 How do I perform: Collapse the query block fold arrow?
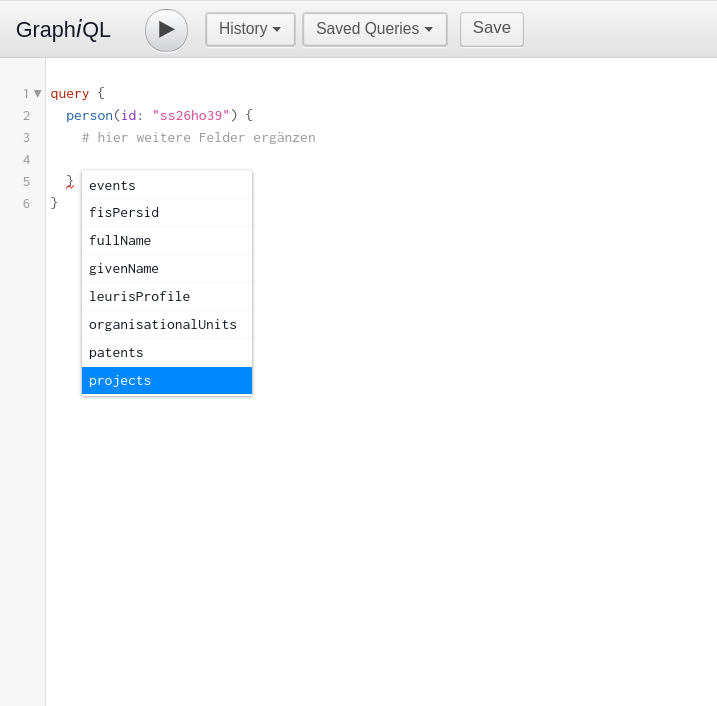click(x=38, y=94)
